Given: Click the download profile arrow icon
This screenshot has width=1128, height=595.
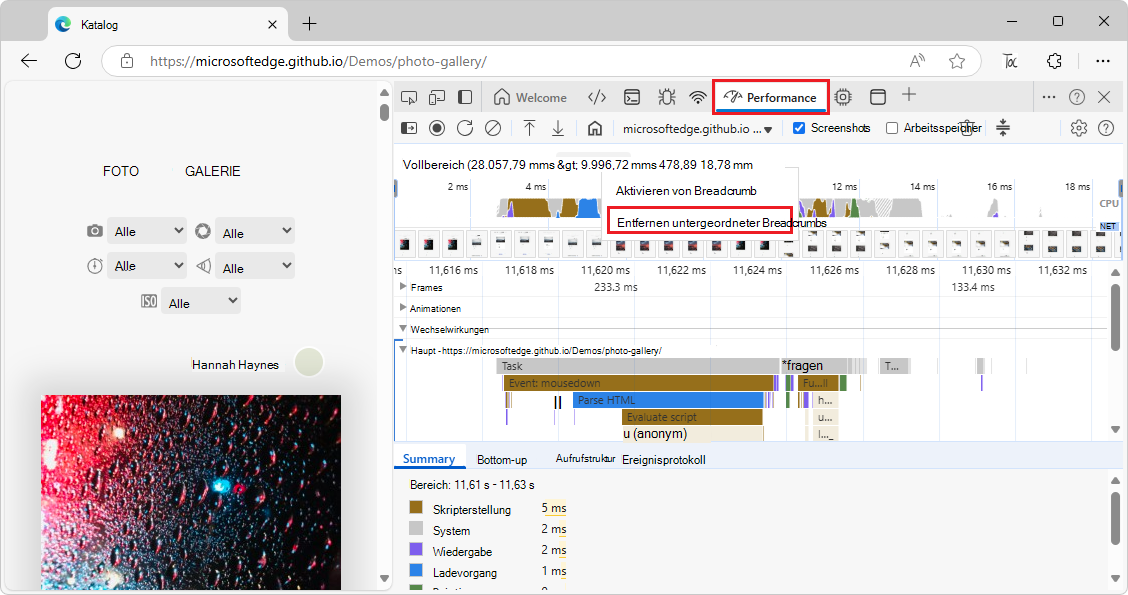Looking at the screenshot, I should coord(558,128).
